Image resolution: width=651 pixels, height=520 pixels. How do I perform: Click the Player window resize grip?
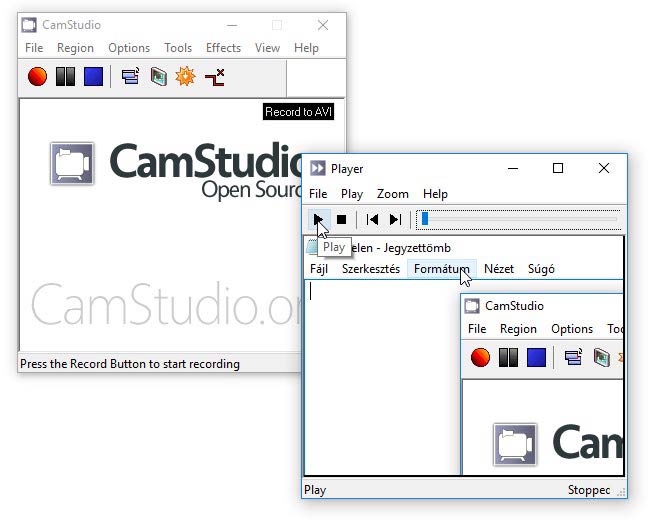coord(621,493)
